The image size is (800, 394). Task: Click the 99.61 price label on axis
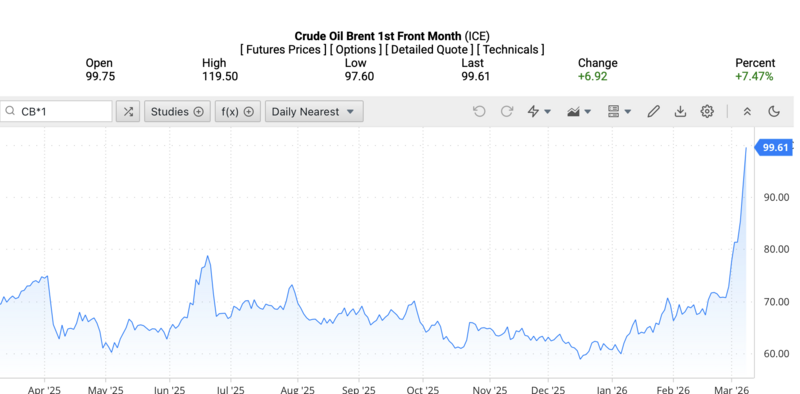point(774,148)
